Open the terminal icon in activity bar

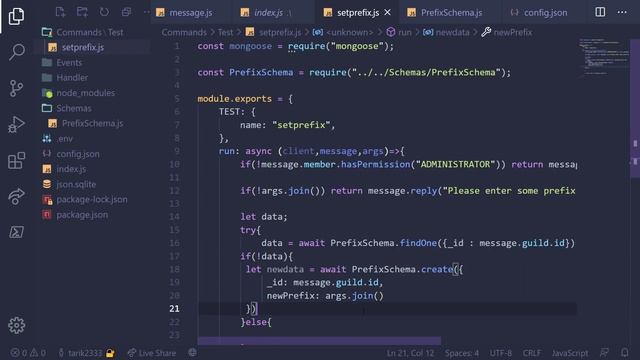pyautogui.click(x=16, y=232)
